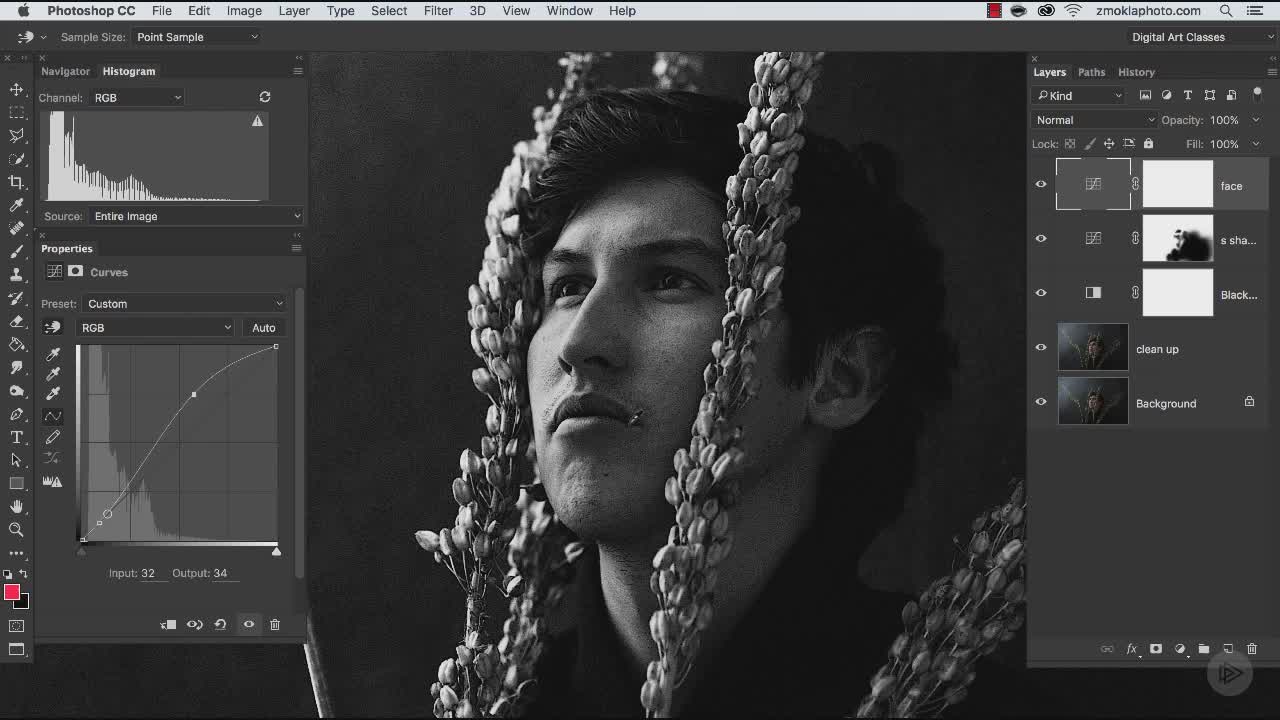Toggle clip adjustment to layer below
Screen dimensions: 1280x720
pyautogui.click(x=168, y=624)
